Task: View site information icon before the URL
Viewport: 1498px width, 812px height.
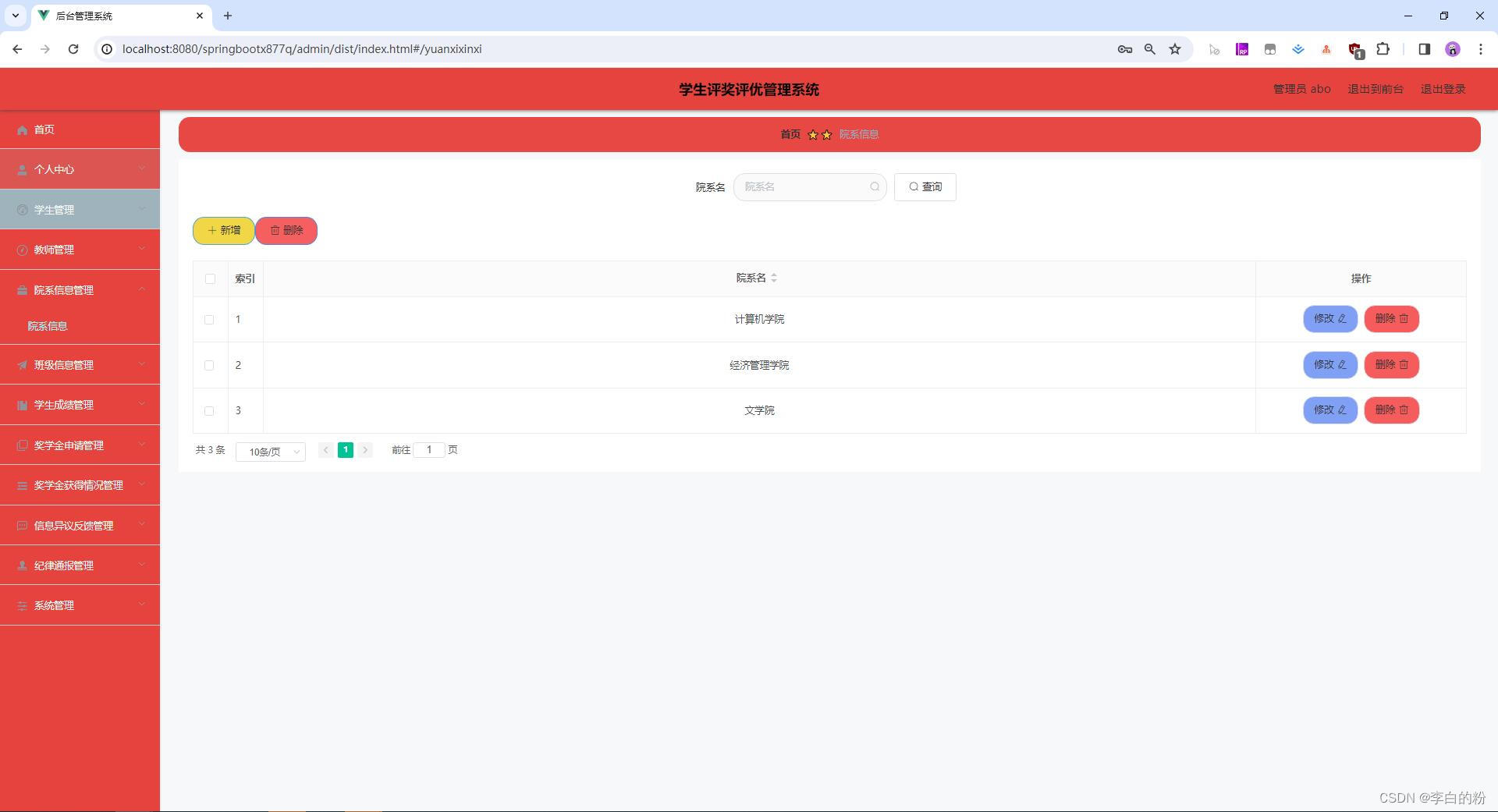Action: coord(108,49)
